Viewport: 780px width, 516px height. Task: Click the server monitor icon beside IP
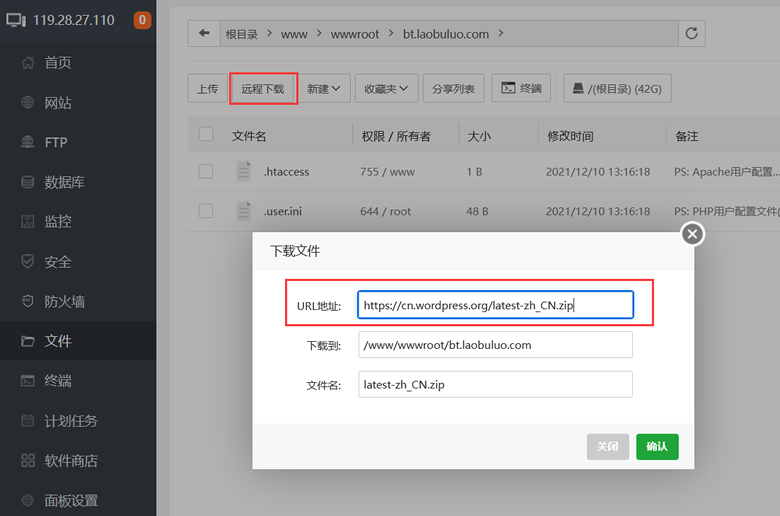[x=16, y=20]
